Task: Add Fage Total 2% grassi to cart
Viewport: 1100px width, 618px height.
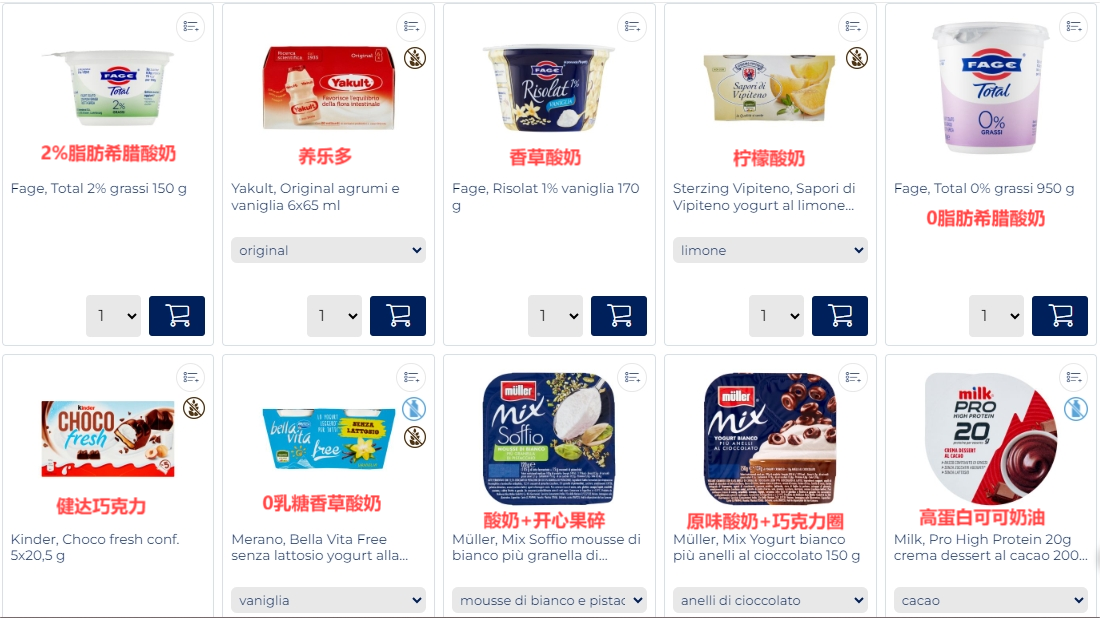Action: 177,316
